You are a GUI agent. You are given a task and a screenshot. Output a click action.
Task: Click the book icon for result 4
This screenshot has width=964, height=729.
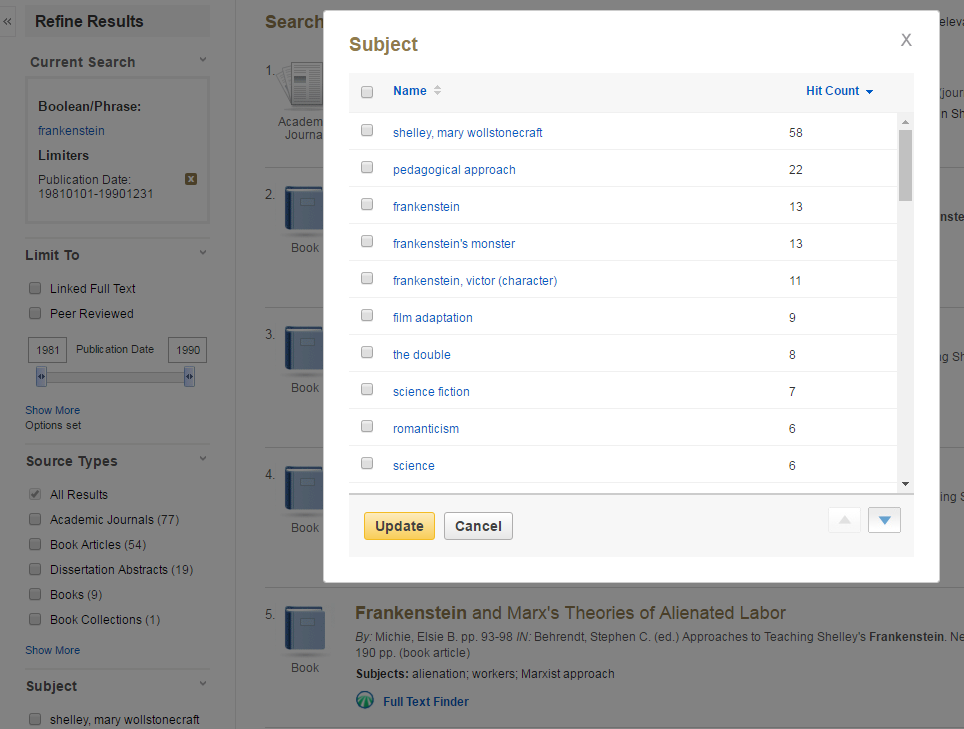point(304,489)
